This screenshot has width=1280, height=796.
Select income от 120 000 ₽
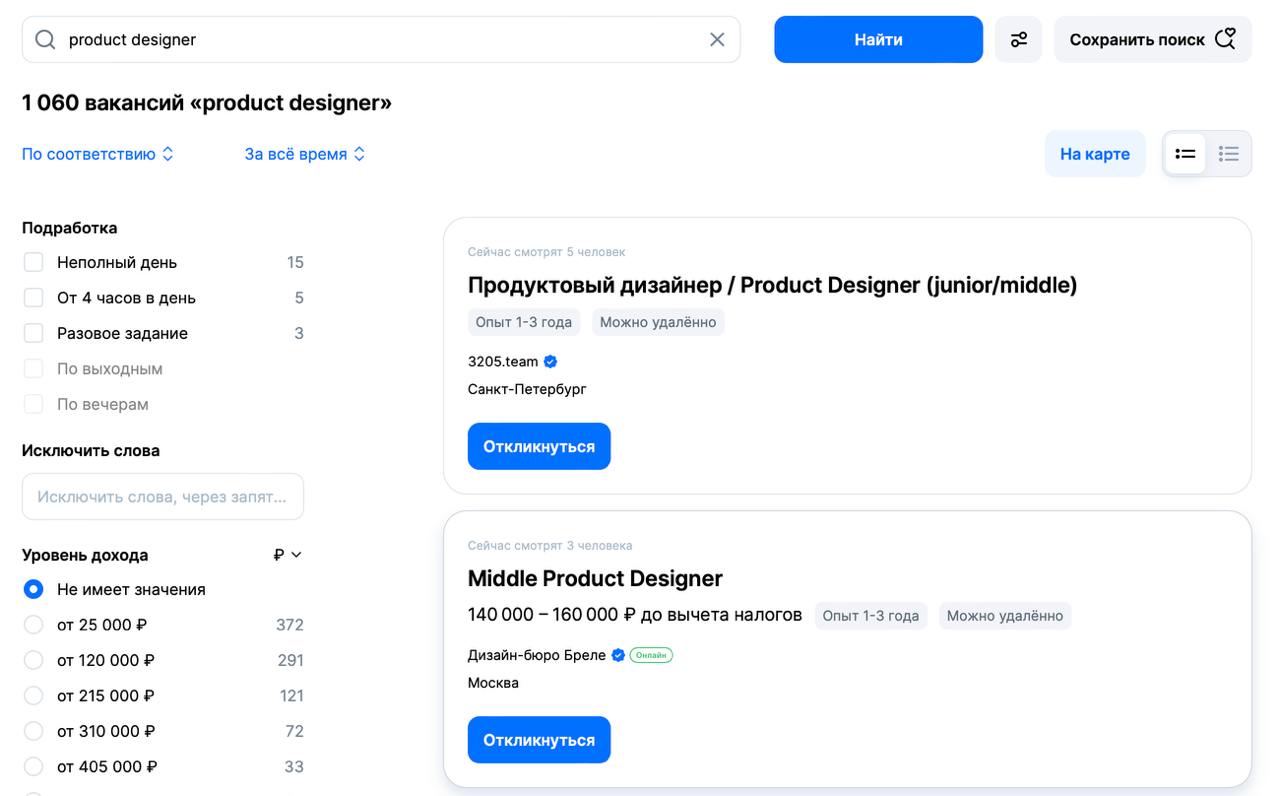tap(34, 660)
